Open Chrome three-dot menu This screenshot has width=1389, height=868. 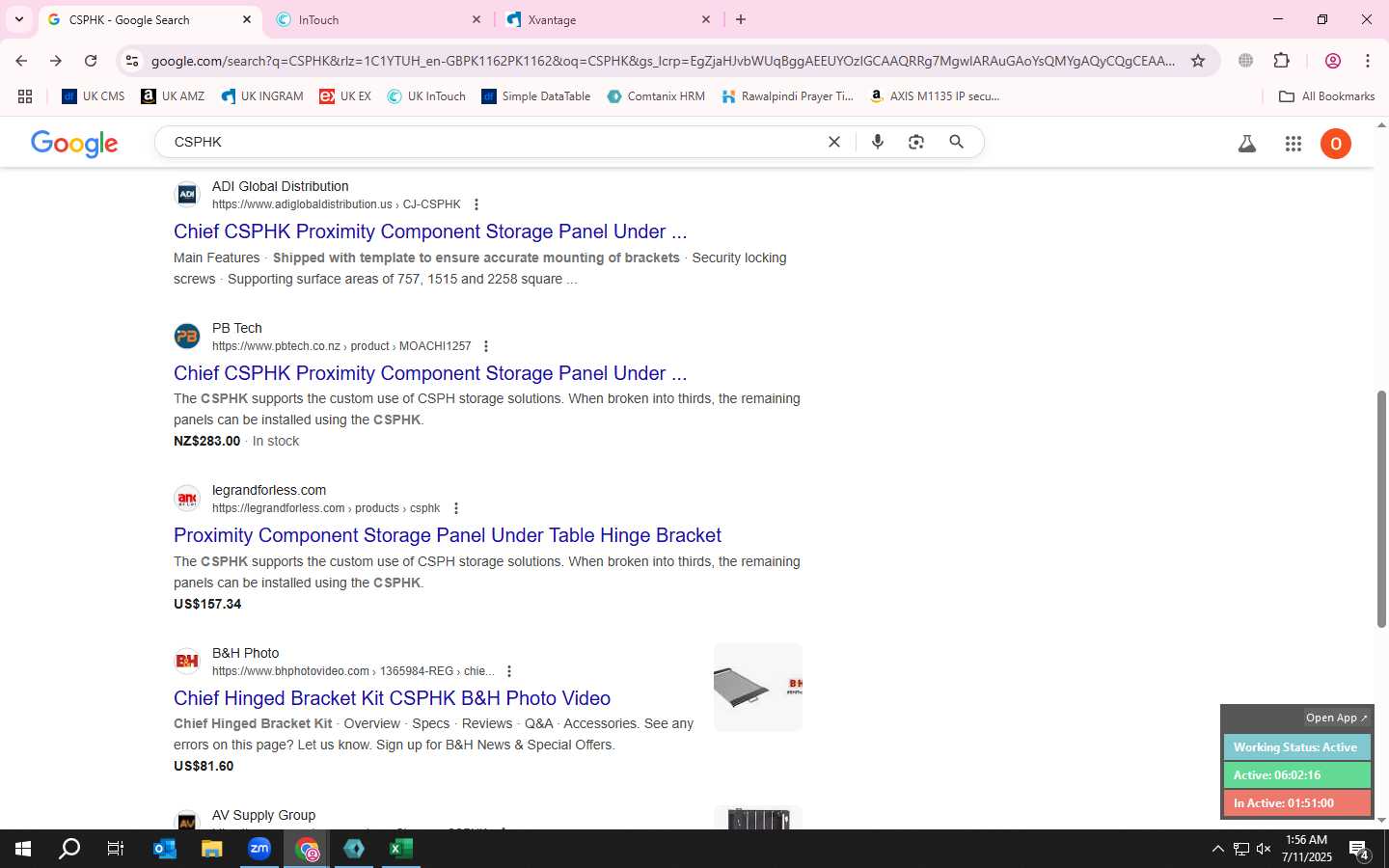[x=1368, y=61]
